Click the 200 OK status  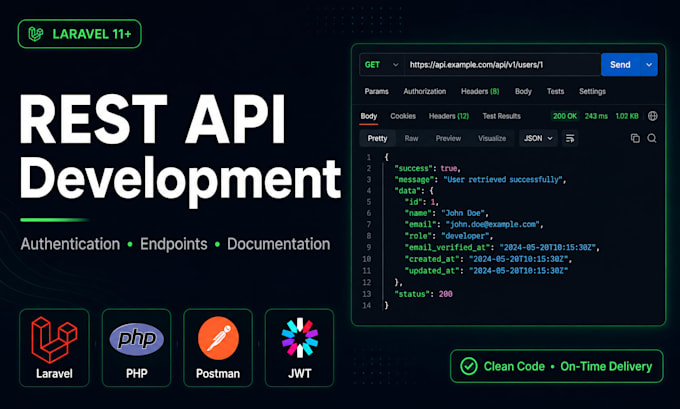[565, 116]
